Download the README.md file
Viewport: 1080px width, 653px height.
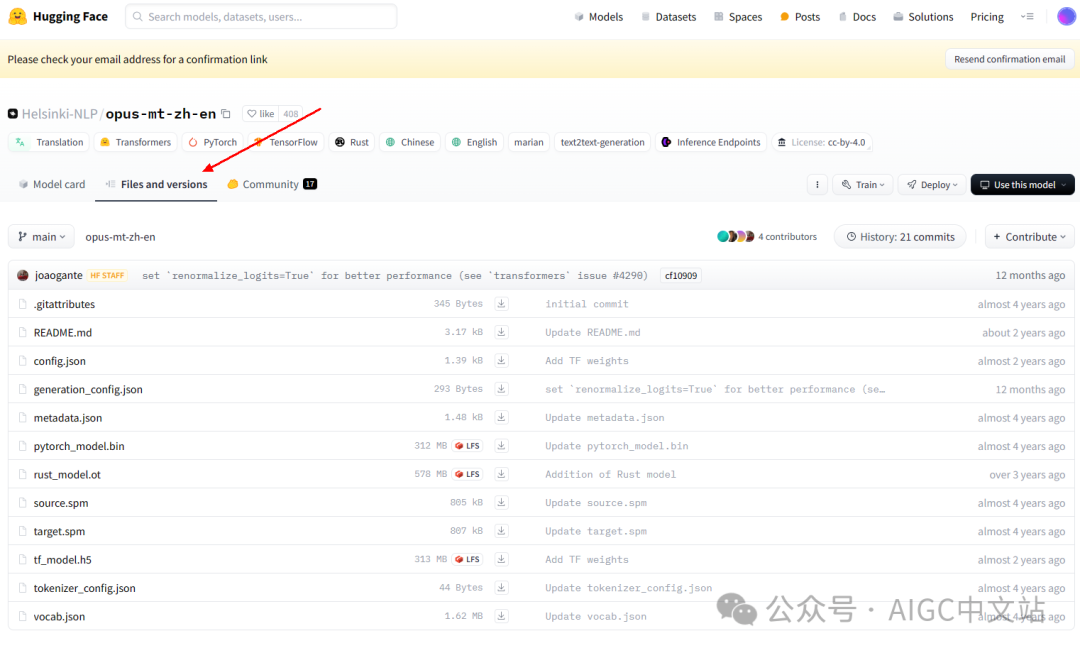[501, 332]
